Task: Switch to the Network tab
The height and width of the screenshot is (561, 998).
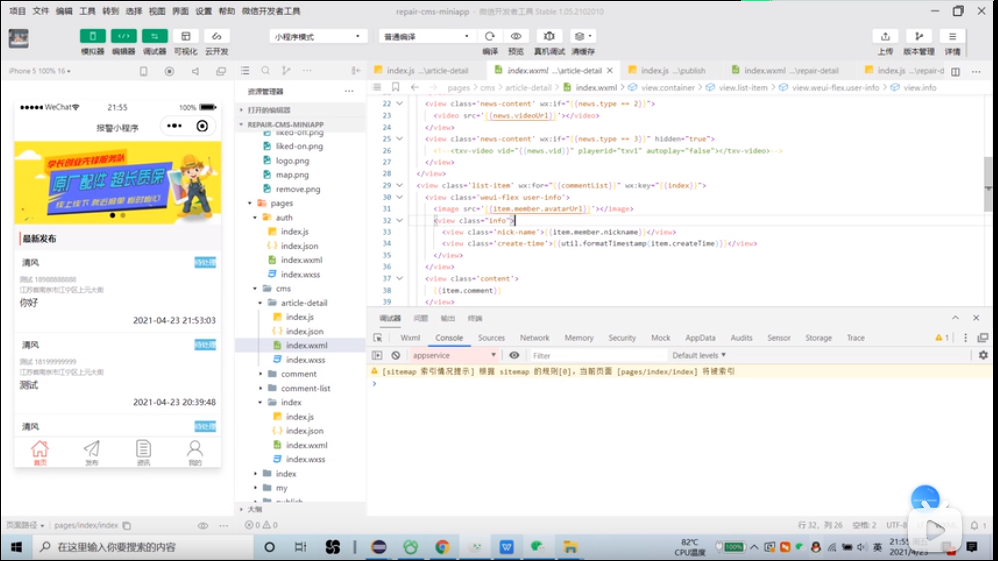Action: pyautogui.click(x=535, y=338)
